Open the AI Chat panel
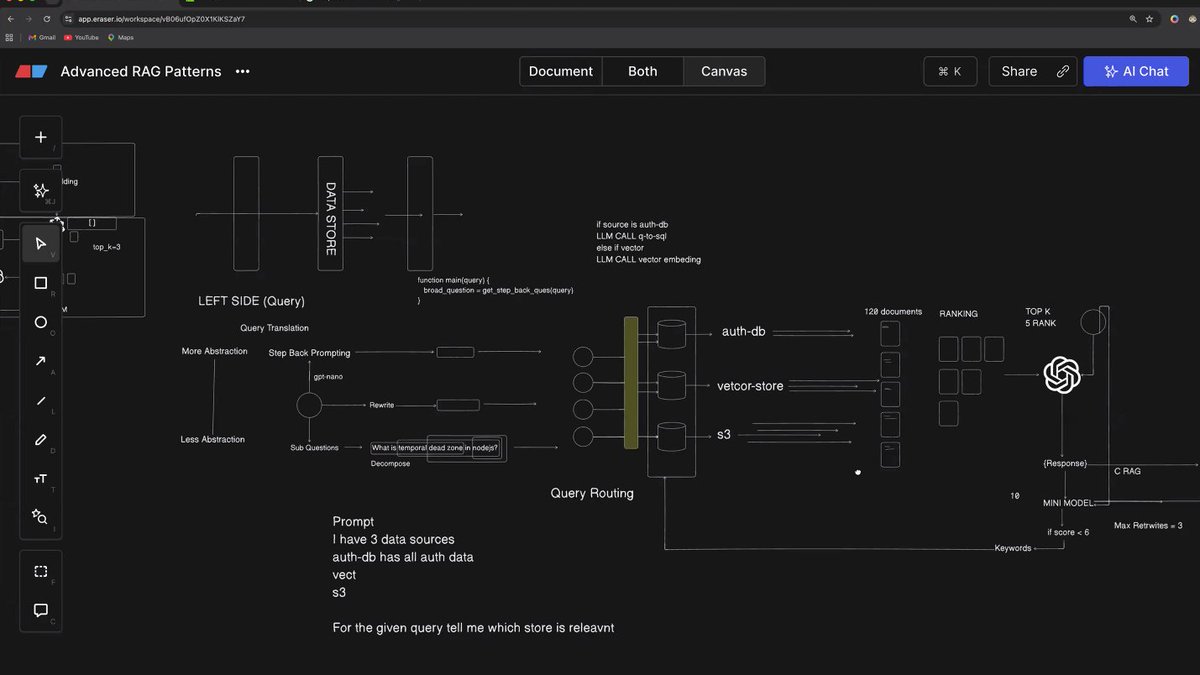 pos(1136,71)
